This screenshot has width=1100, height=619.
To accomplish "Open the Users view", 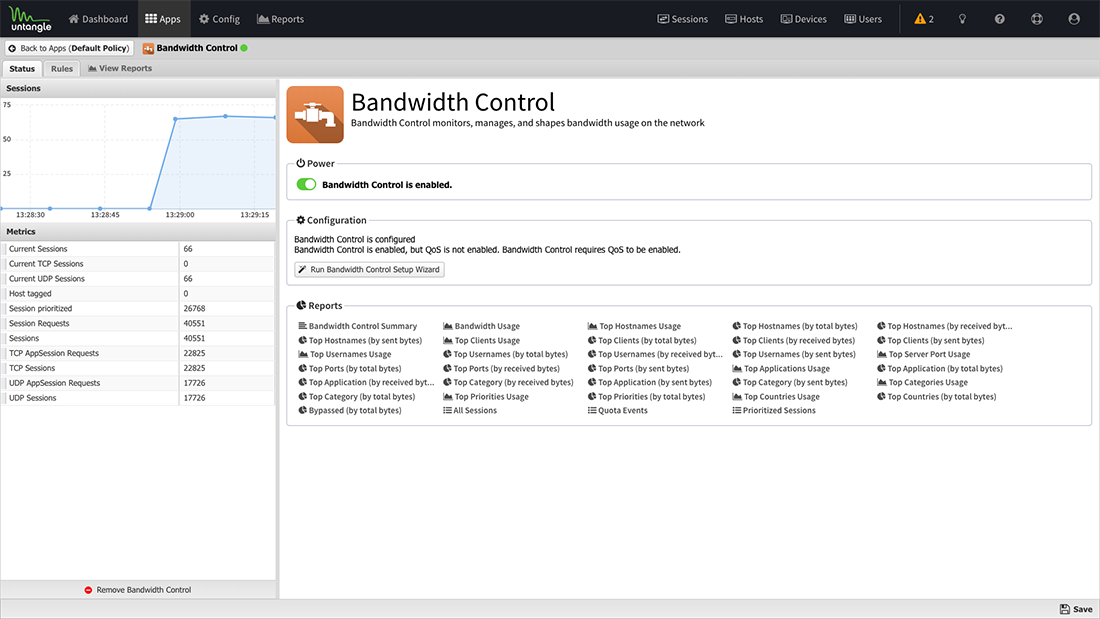I will click(863, 19).
